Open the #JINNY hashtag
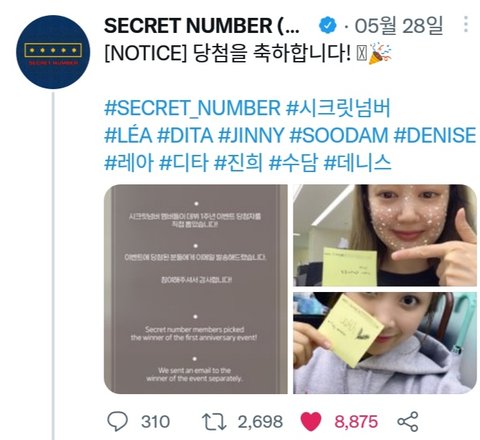The image size is (480, 440). click(x=251, y=135)
